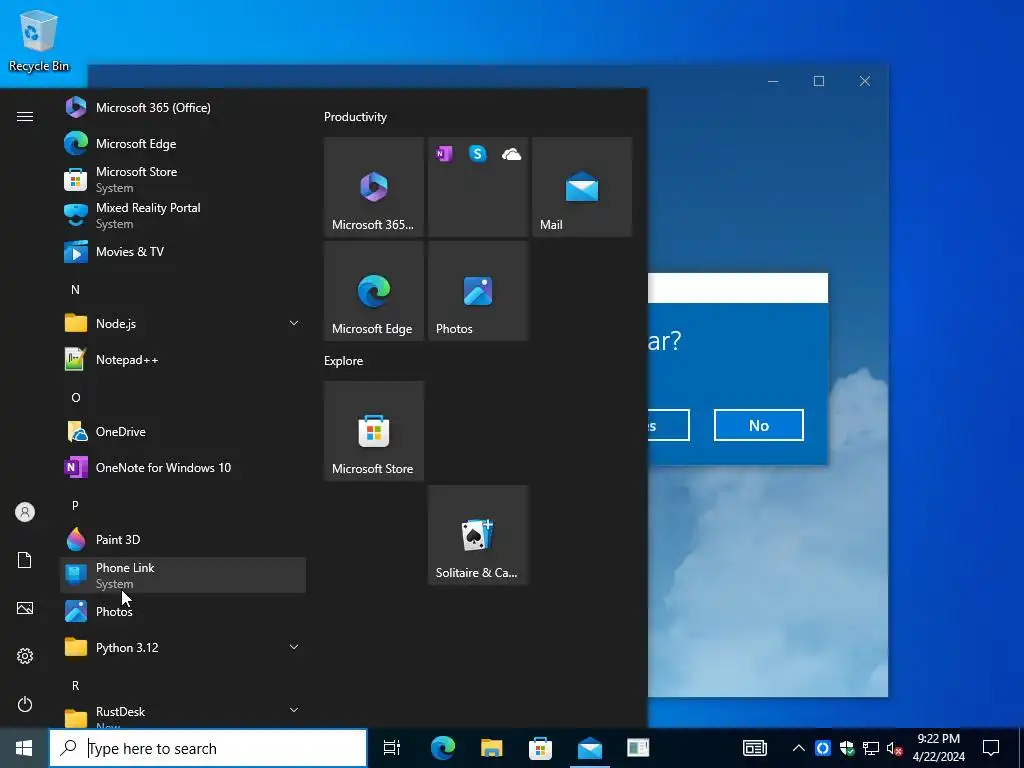
Task: Open the Skype icon in the tile folder
Action: click(x=478, y=154)
